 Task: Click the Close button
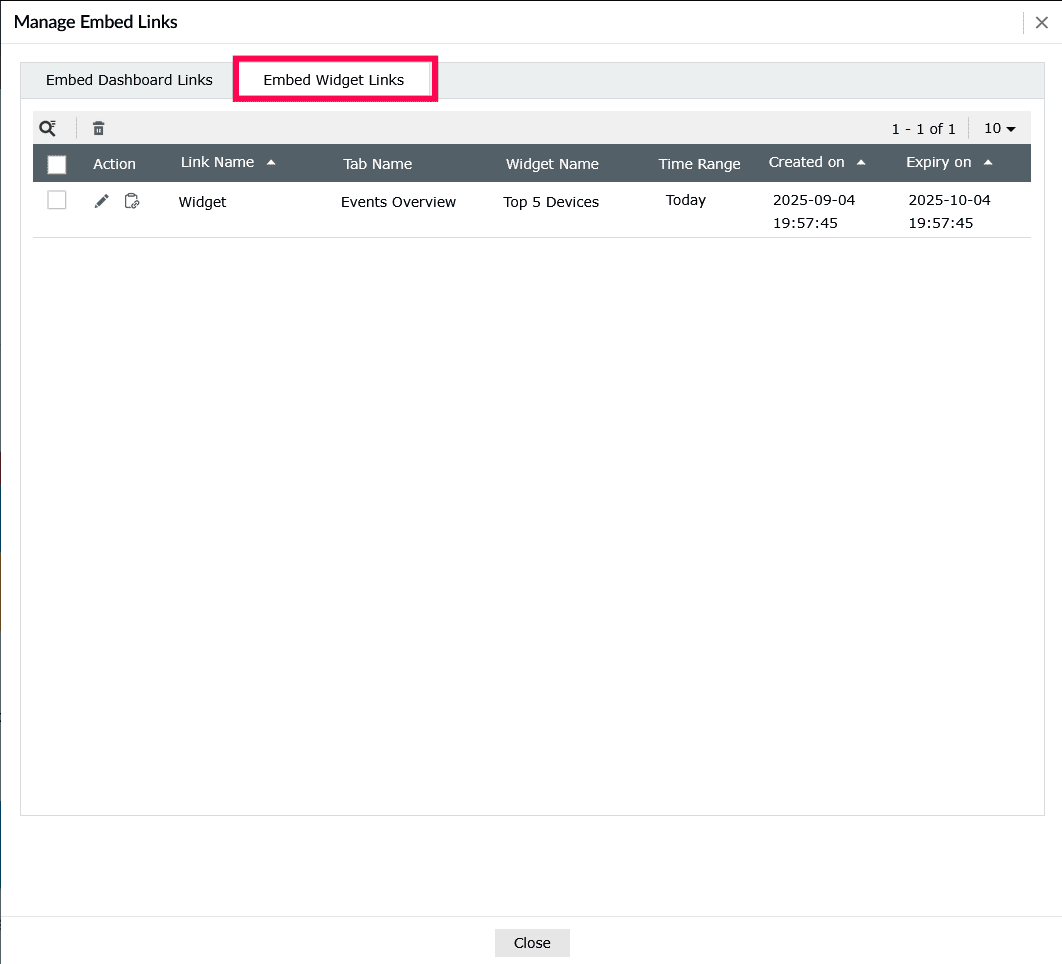tap(532, 942)
